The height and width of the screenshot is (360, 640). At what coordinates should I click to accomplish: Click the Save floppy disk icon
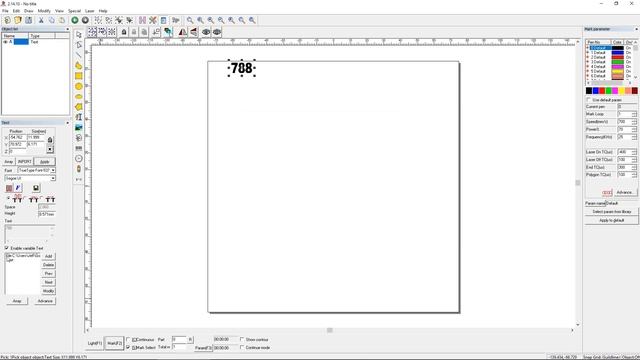[x=29, y=20]
